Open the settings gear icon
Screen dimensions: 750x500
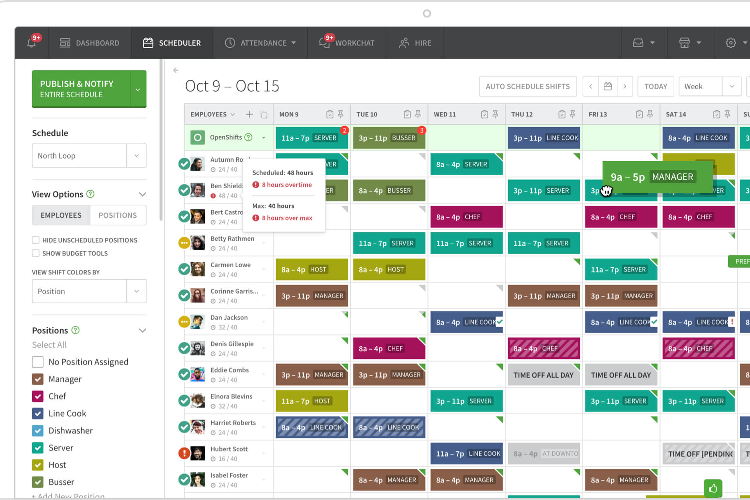tap(731, 43)
